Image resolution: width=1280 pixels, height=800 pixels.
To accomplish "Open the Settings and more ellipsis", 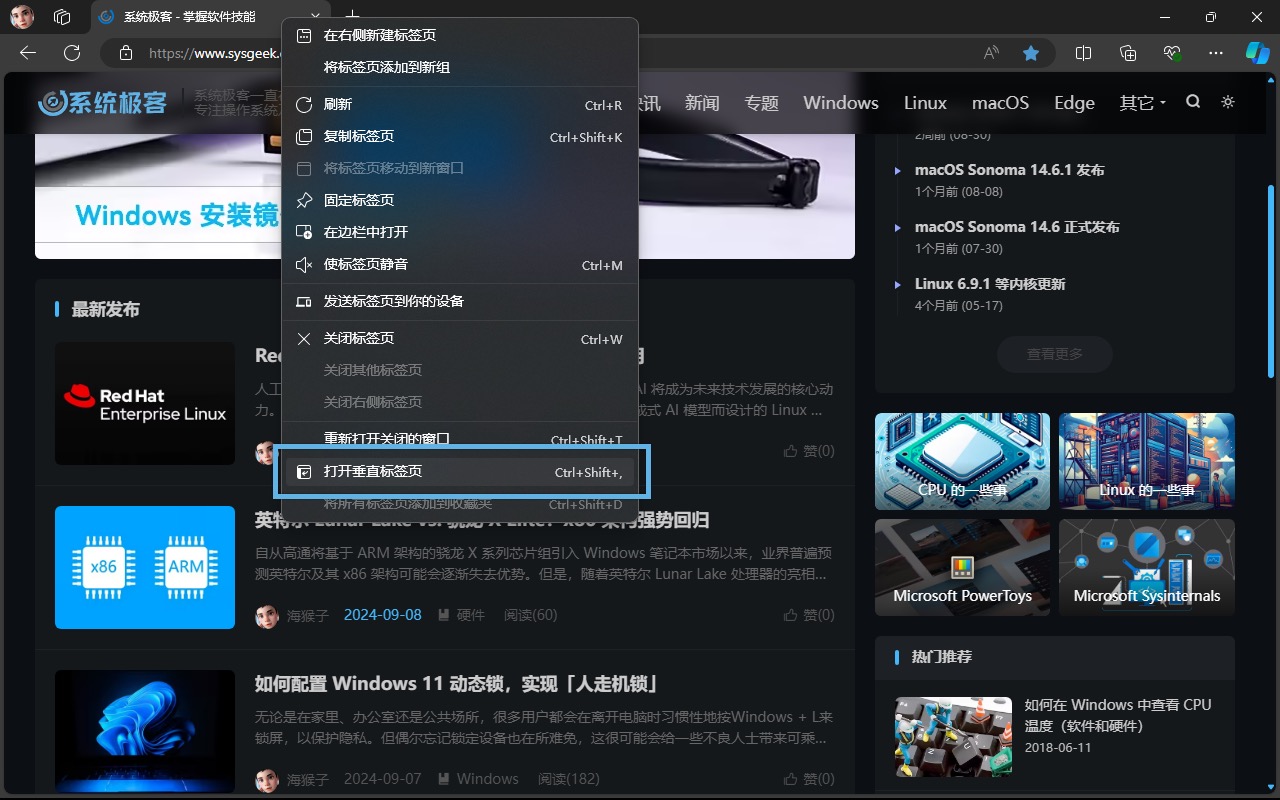I will click(1216, 53).
